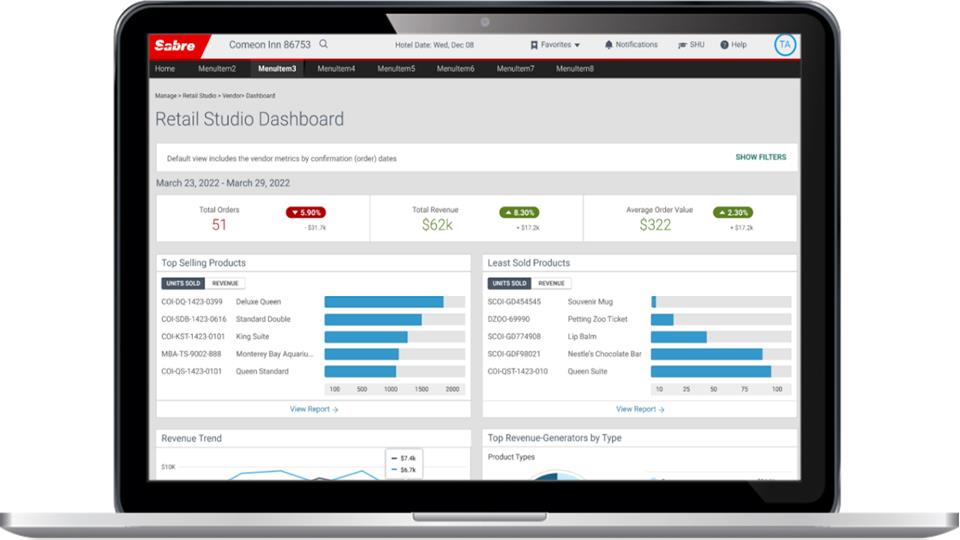The image size is (960, 540).
Task: Click the SHU graduation cap icon
Action: 683,45
